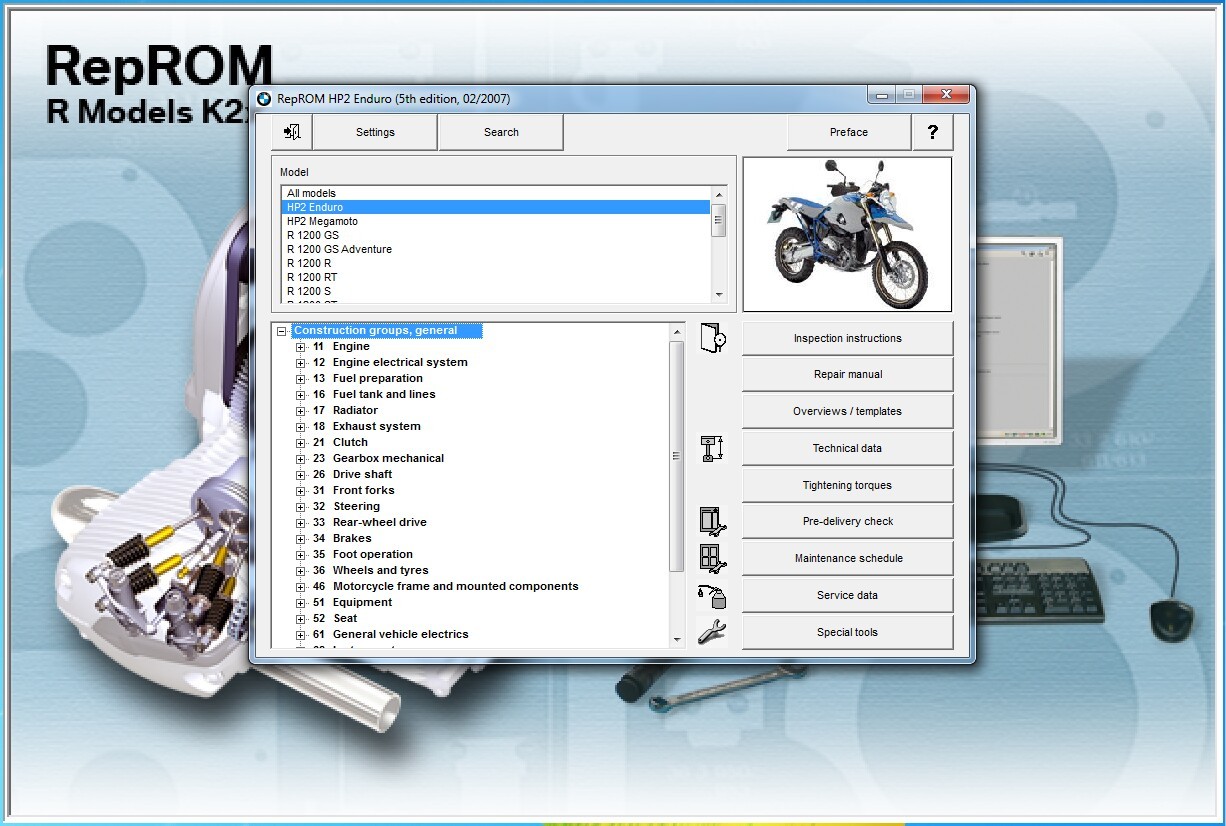Expand the 21 Clutch group
1226x826 pixels.
point(300,443)
